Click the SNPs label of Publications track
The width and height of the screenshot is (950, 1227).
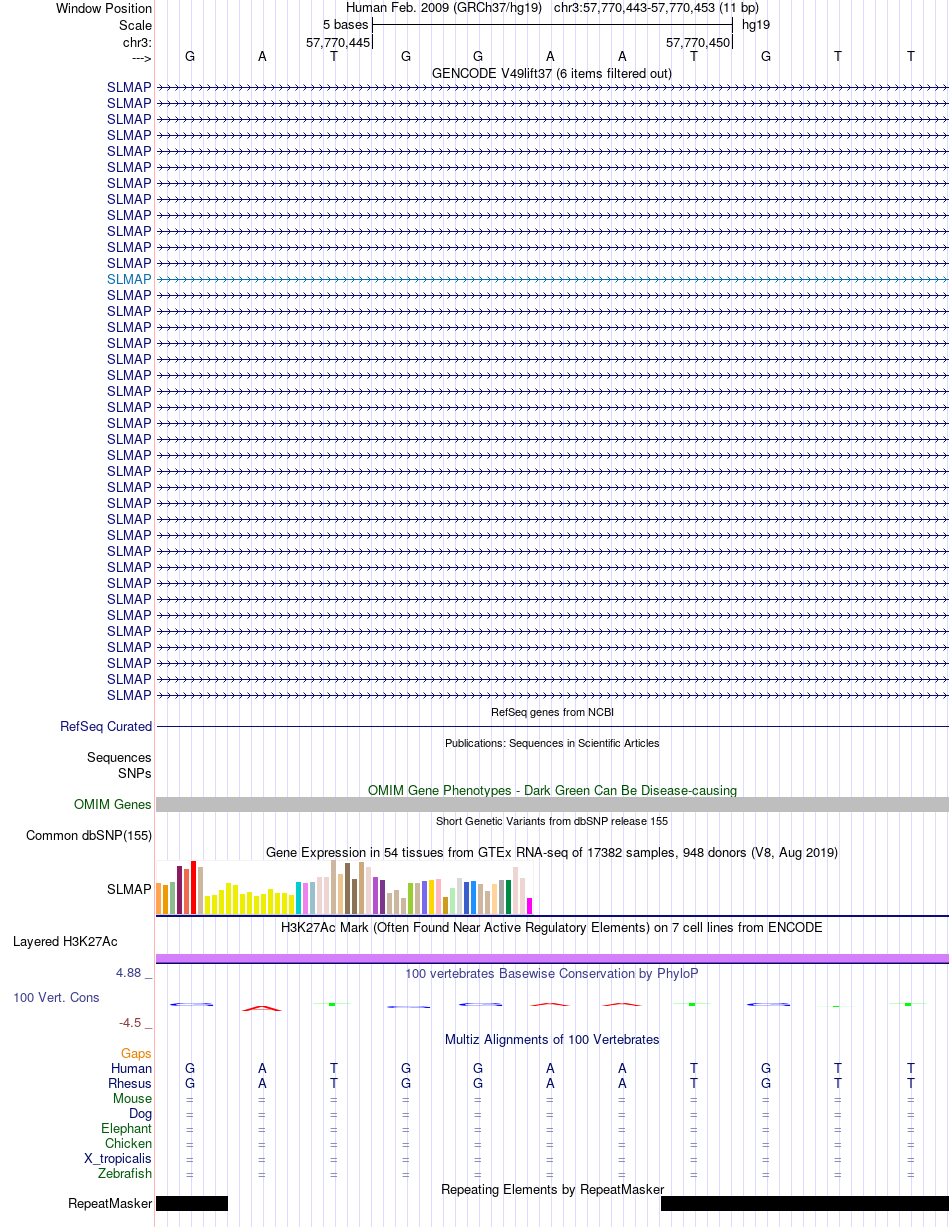click(x=135, y=773)
